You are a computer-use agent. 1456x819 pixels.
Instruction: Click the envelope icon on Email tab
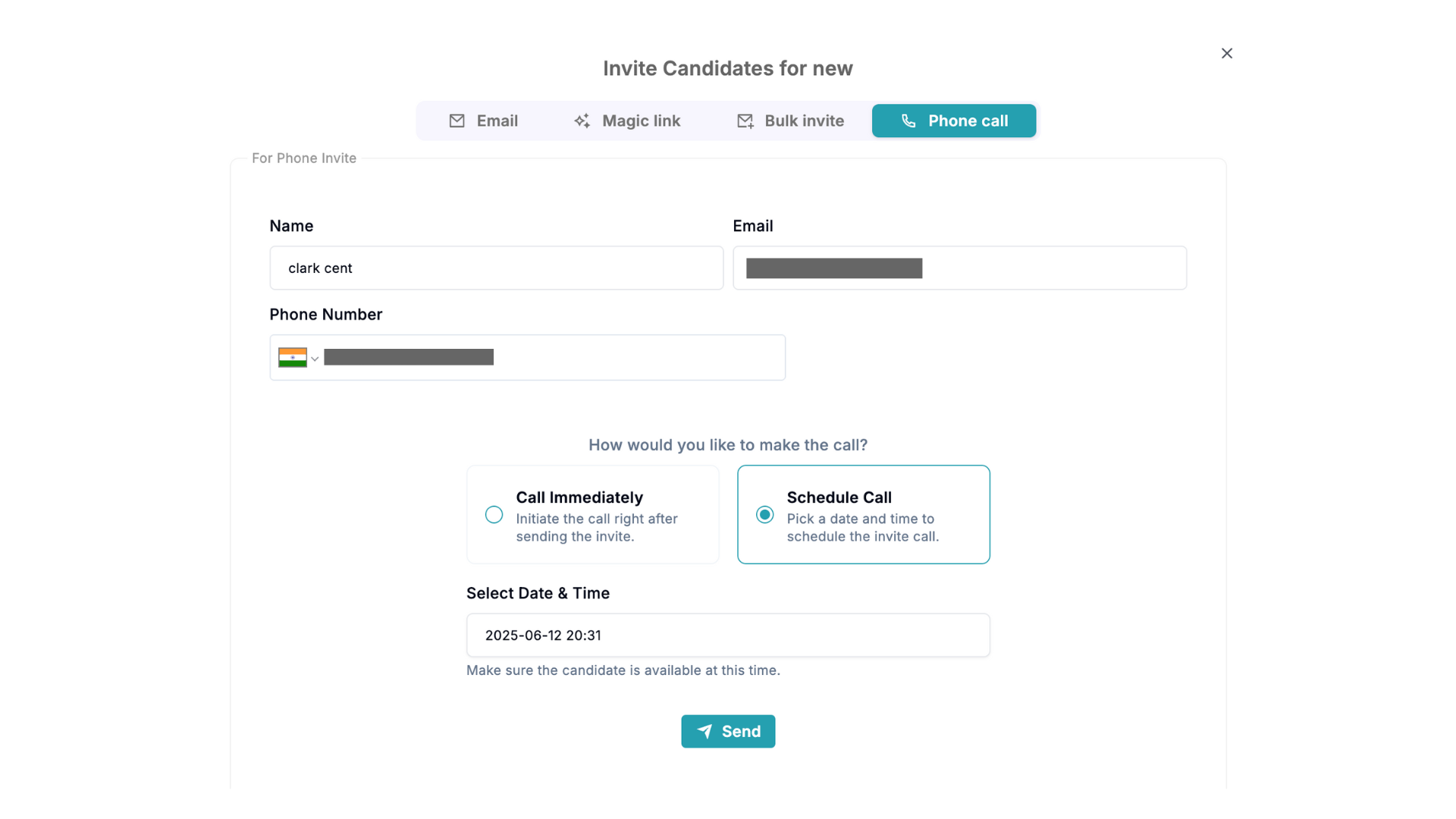457,121
